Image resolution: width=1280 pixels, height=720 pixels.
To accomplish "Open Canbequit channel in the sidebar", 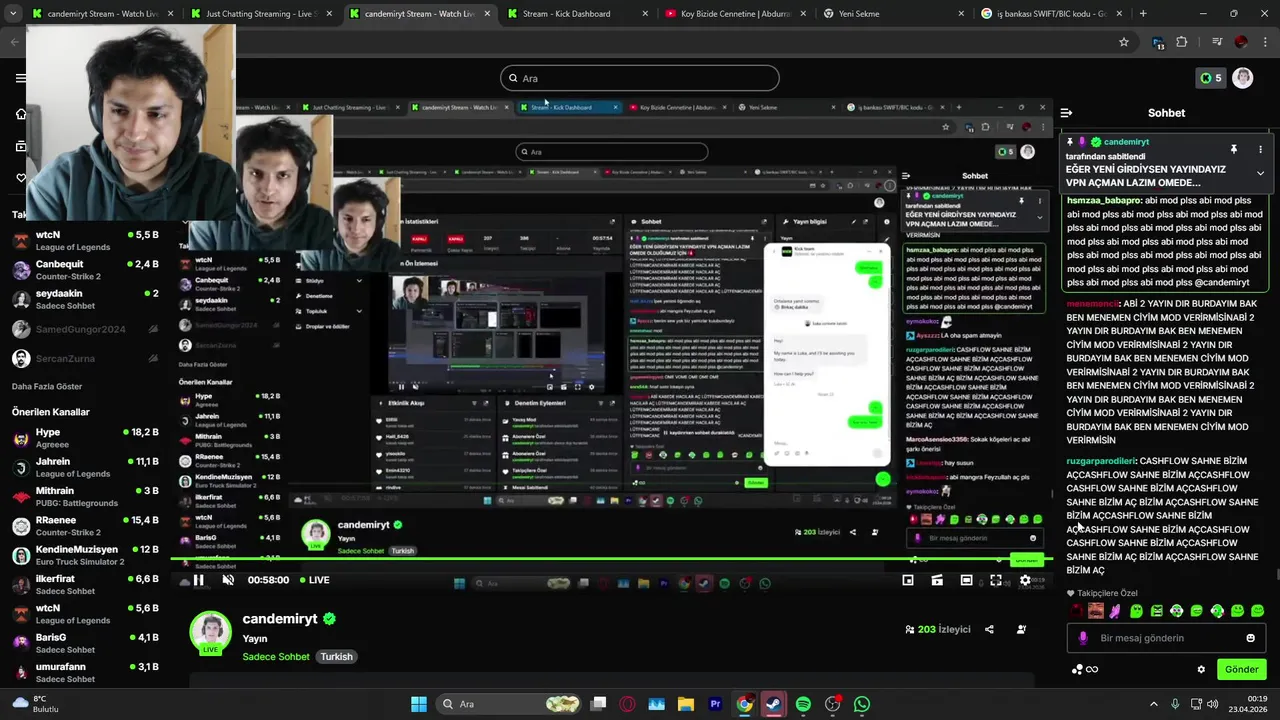I will pos(85,270).
